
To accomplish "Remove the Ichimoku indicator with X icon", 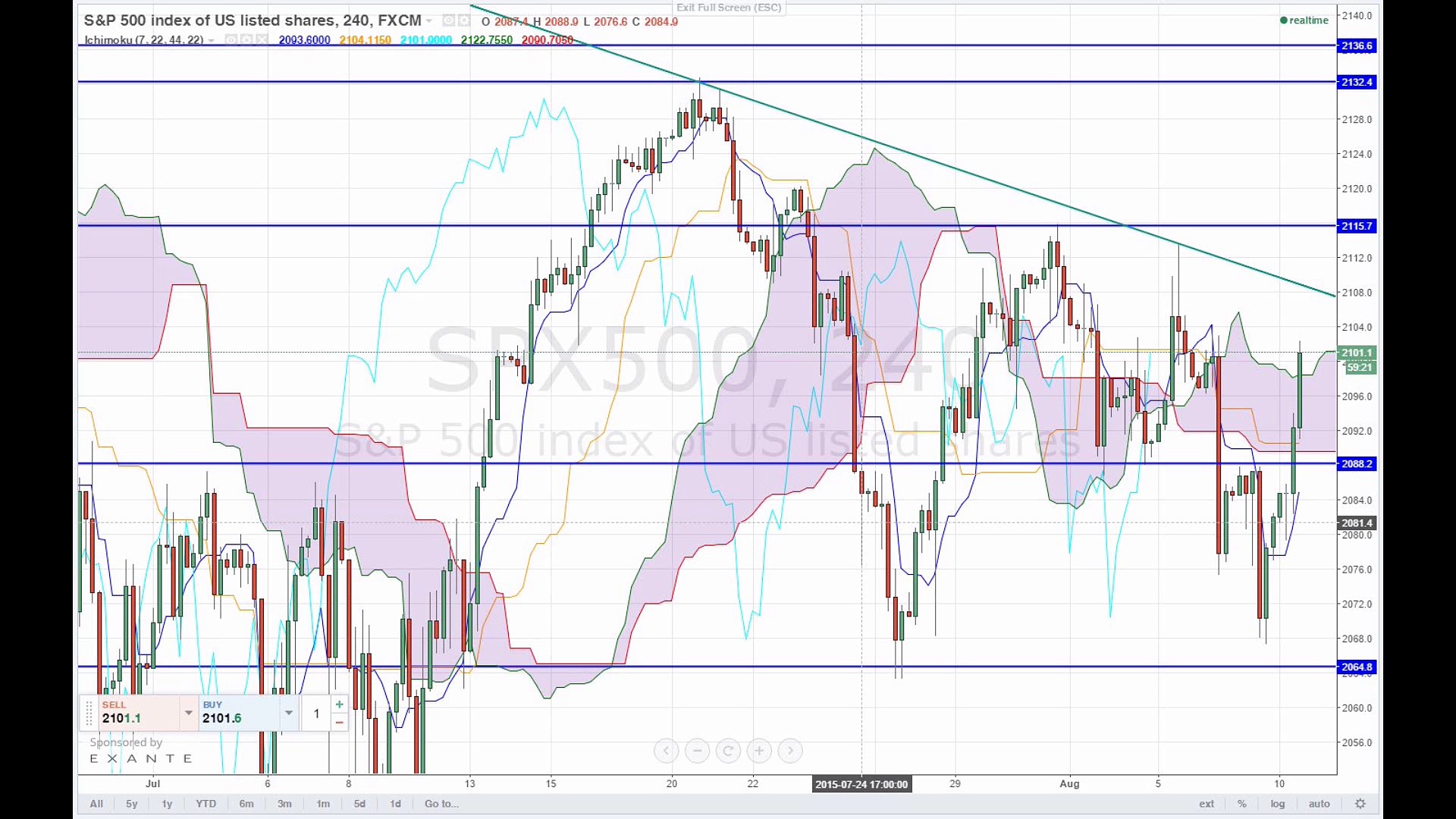I will [262, 39].
